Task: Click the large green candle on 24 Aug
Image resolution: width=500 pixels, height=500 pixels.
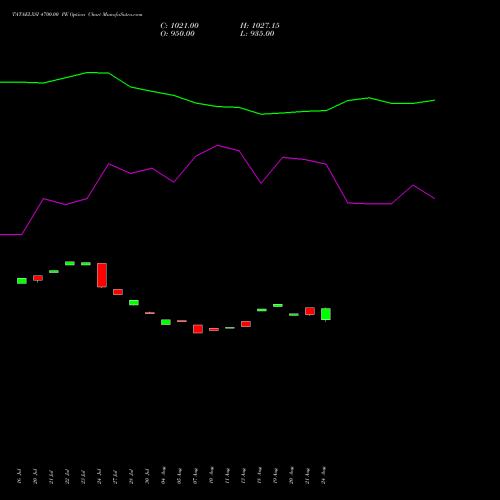Action: point(326,314)
